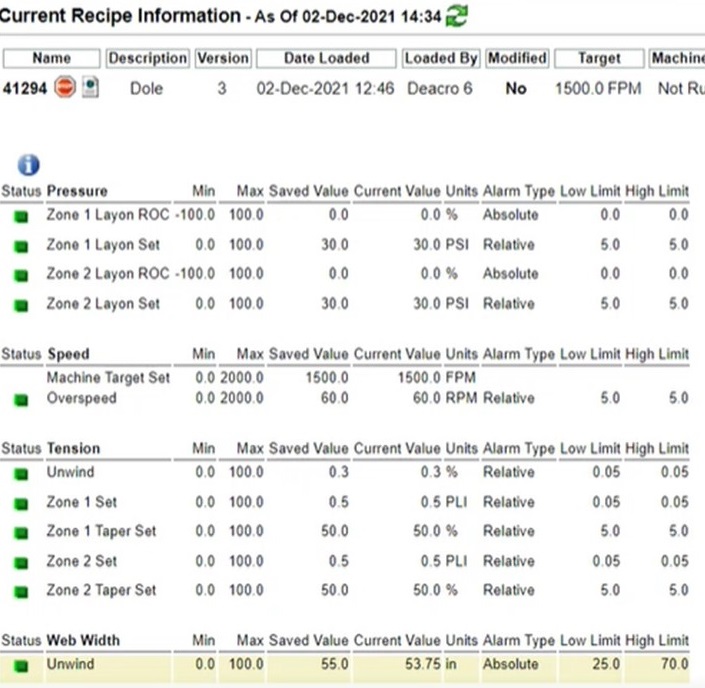The image size is (705, 688).
Task: Click the Pressure section heading
Action: click(77, 190)
